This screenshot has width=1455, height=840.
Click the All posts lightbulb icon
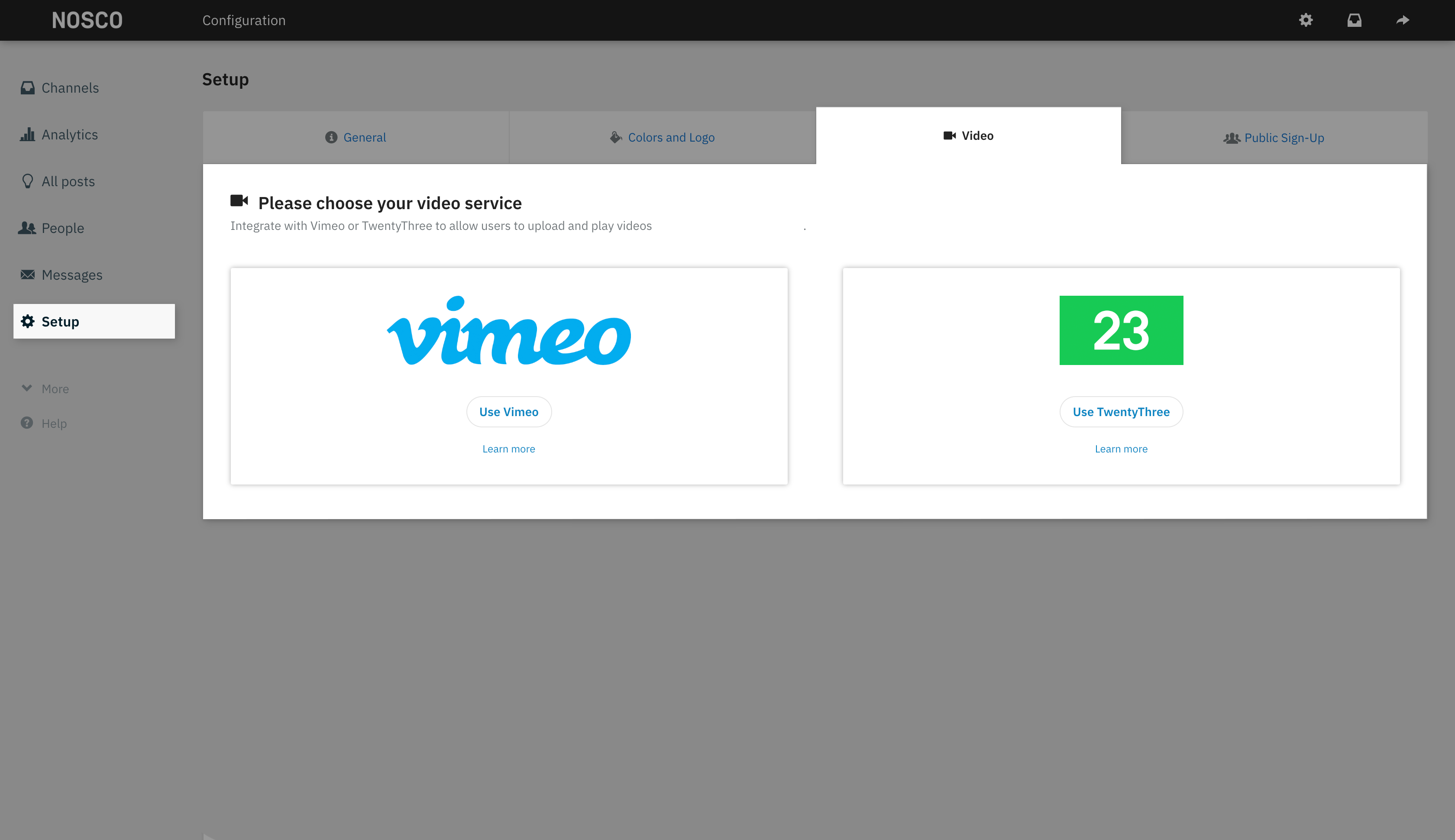click(27, 181)
